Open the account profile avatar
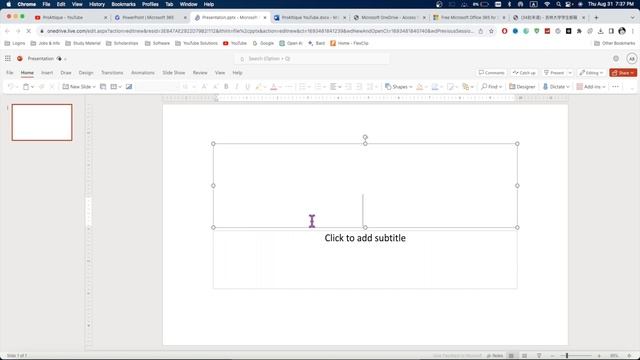The height and width of the screenshot is (360, 640). click(x=631, y=59)
